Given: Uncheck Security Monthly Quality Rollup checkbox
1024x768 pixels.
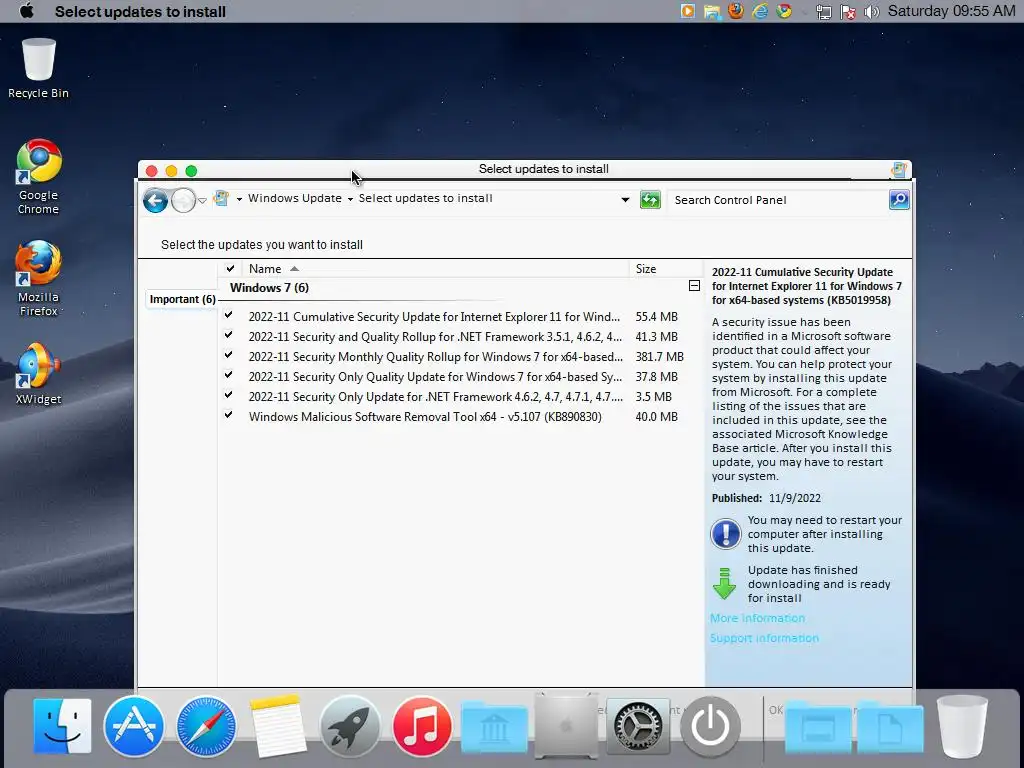Looking at the screenshot, I should (x=229, y=355).
